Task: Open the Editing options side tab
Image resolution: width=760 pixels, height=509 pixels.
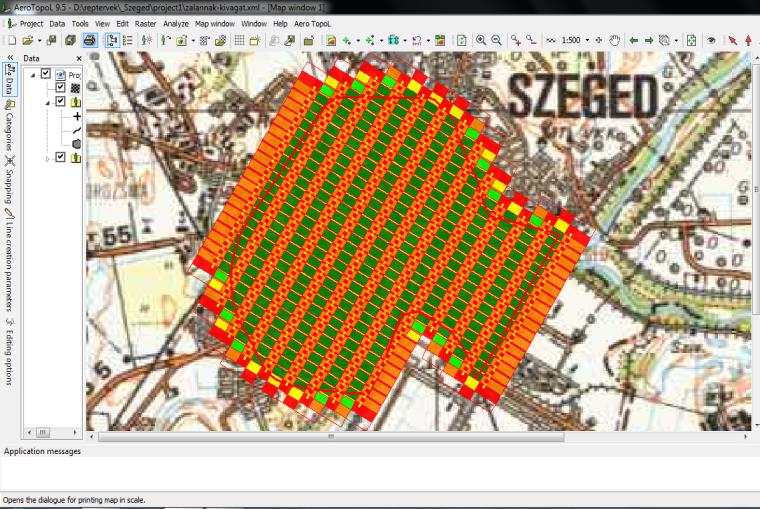Action: coord(10,351)
